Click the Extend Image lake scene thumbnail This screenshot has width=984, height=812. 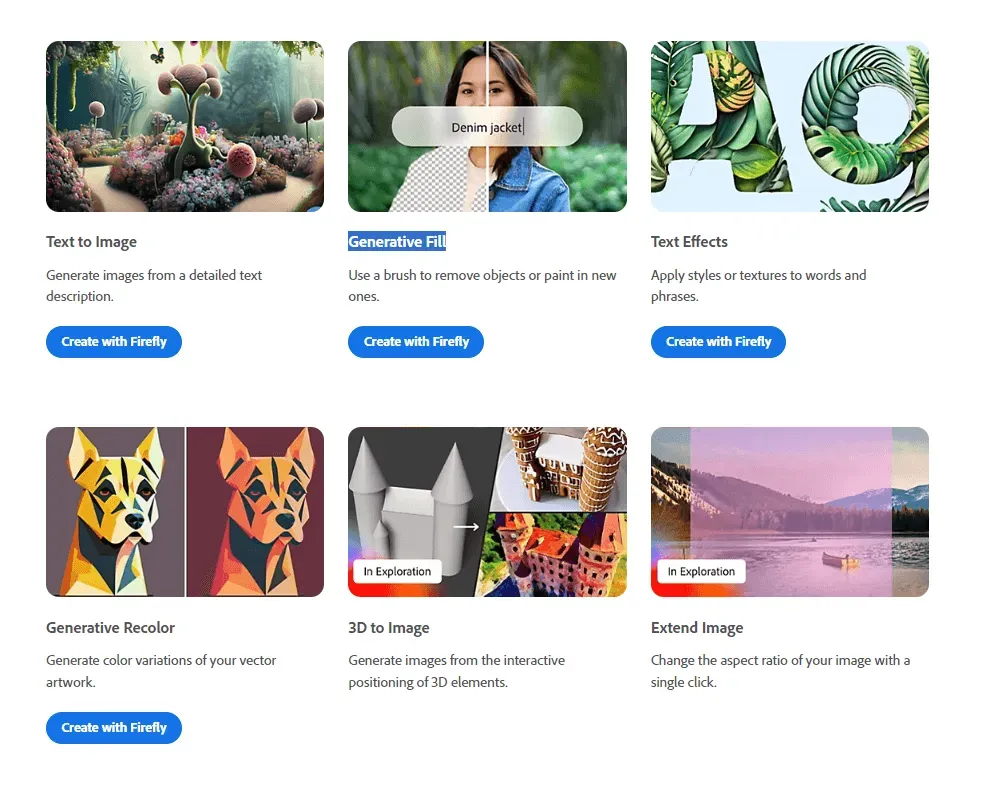[x=789, y=512]
